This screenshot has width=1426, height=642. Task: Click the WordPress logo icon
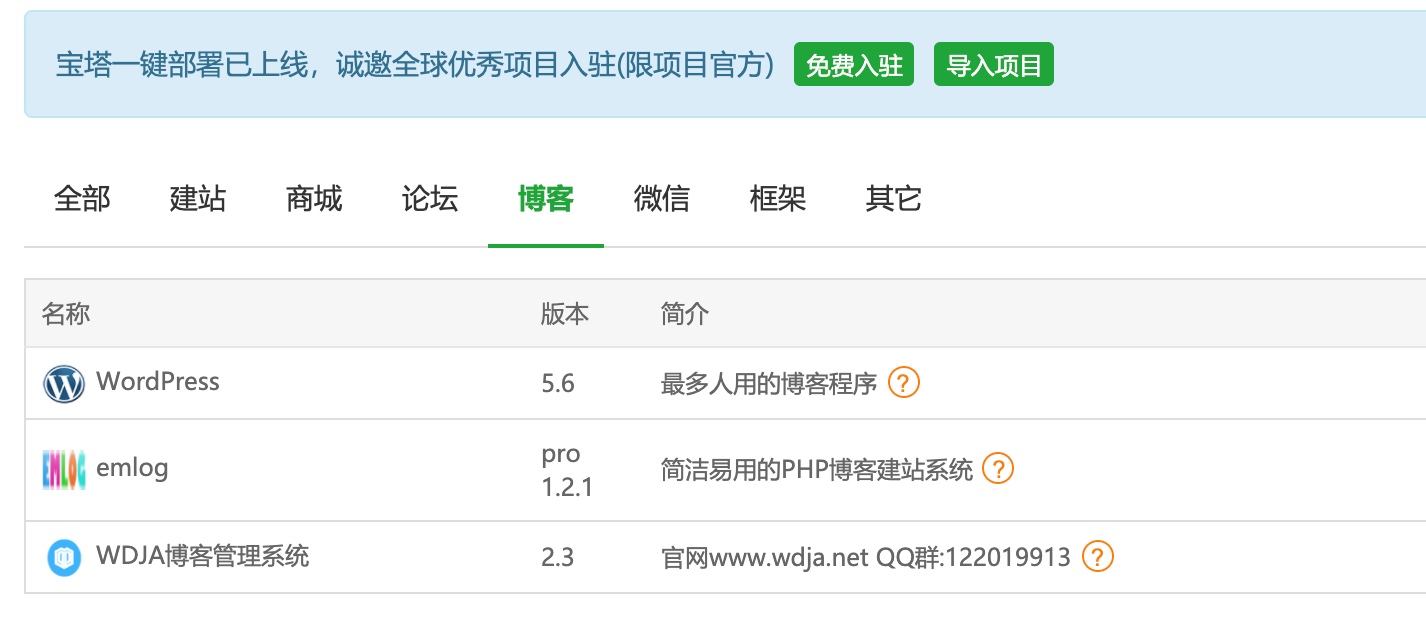[64, 384]
